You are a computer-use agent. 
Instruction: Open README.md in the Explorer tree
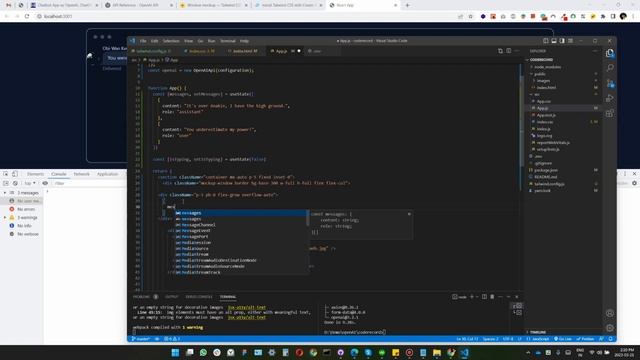545,177
